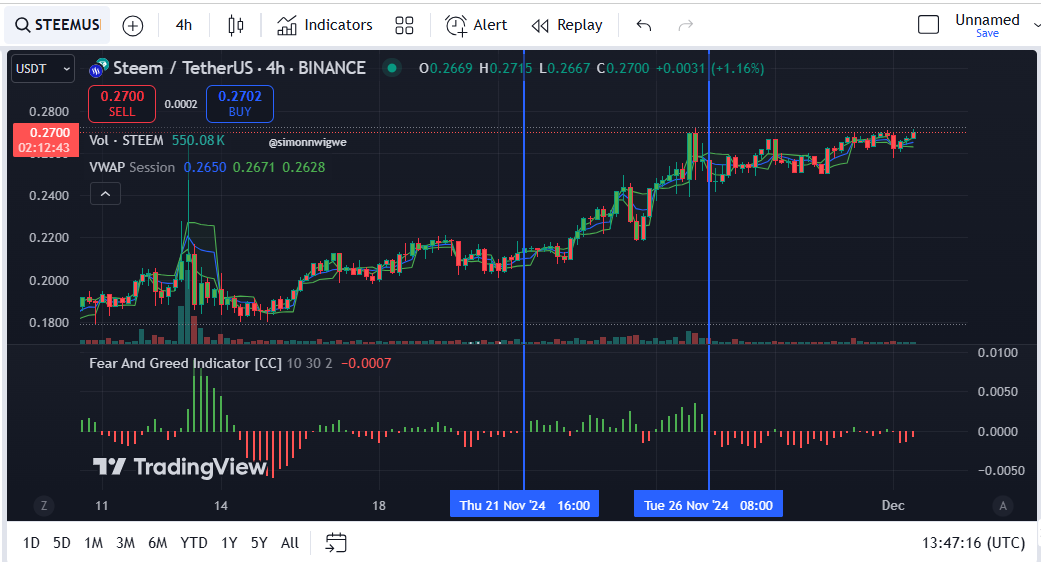Select the Vol · STEEM indicator legend
Screen dimensions: 1041x562
coord(126,141)
